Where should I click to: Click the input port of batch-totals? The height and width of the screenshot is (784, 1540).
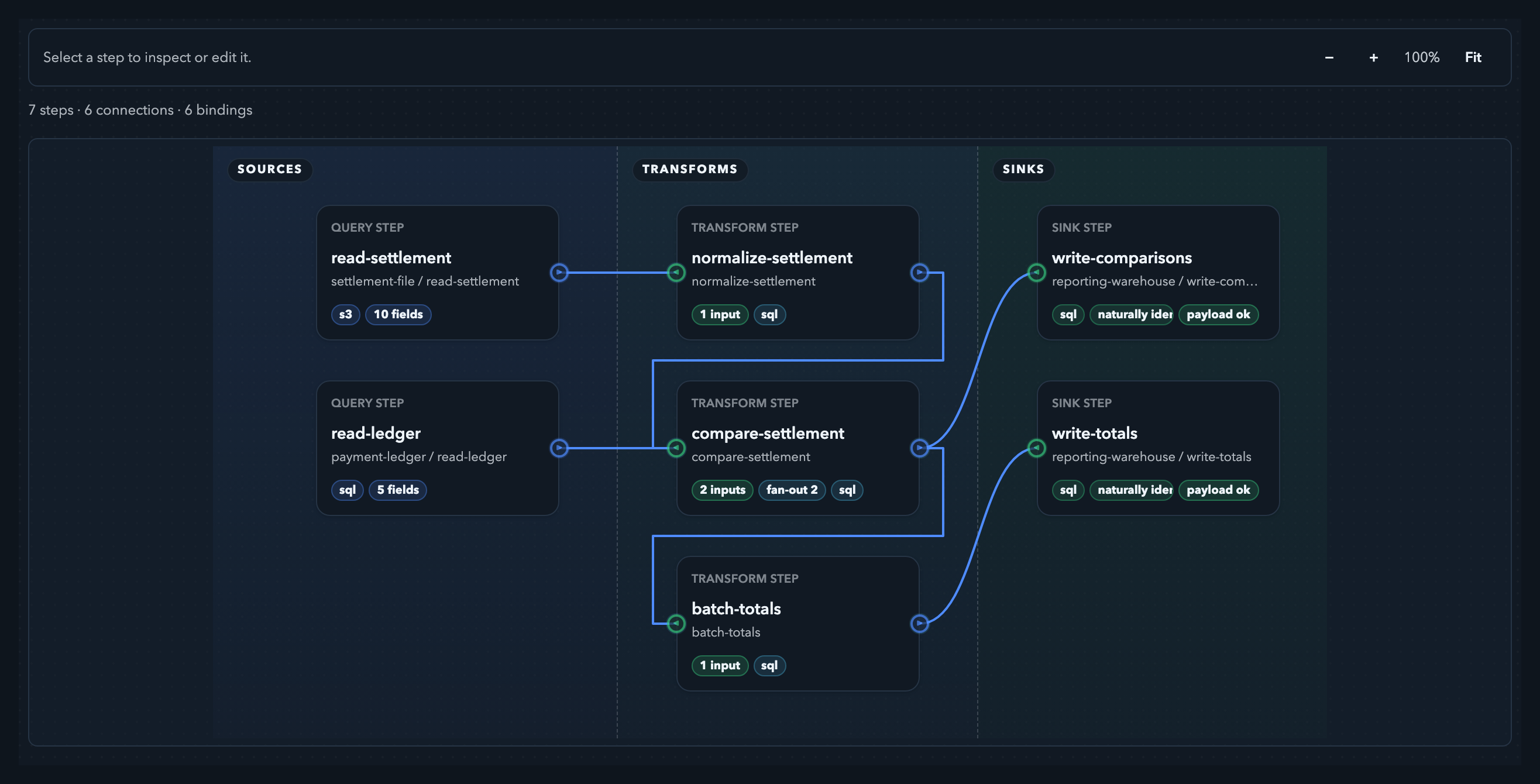[676, 624]
